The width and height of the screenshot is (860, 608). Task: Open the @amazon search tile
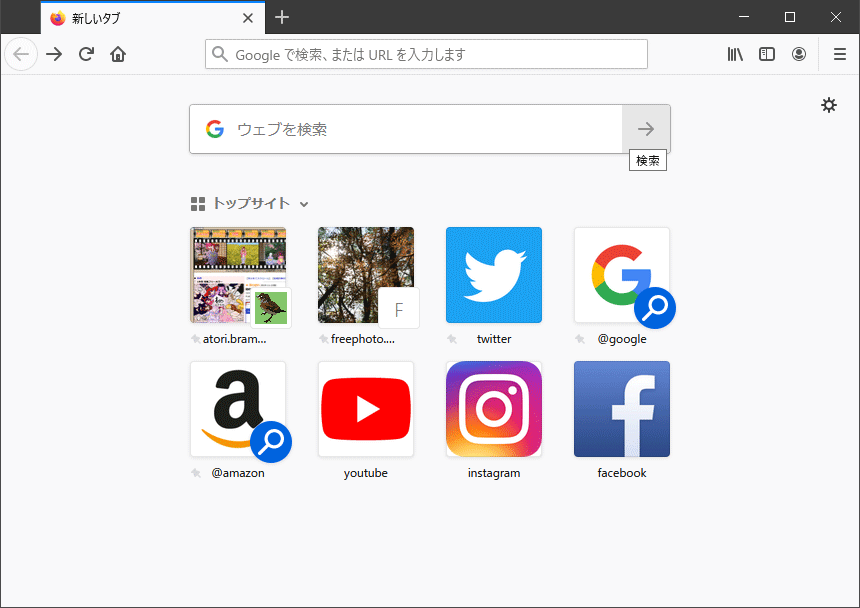point(238,409)
